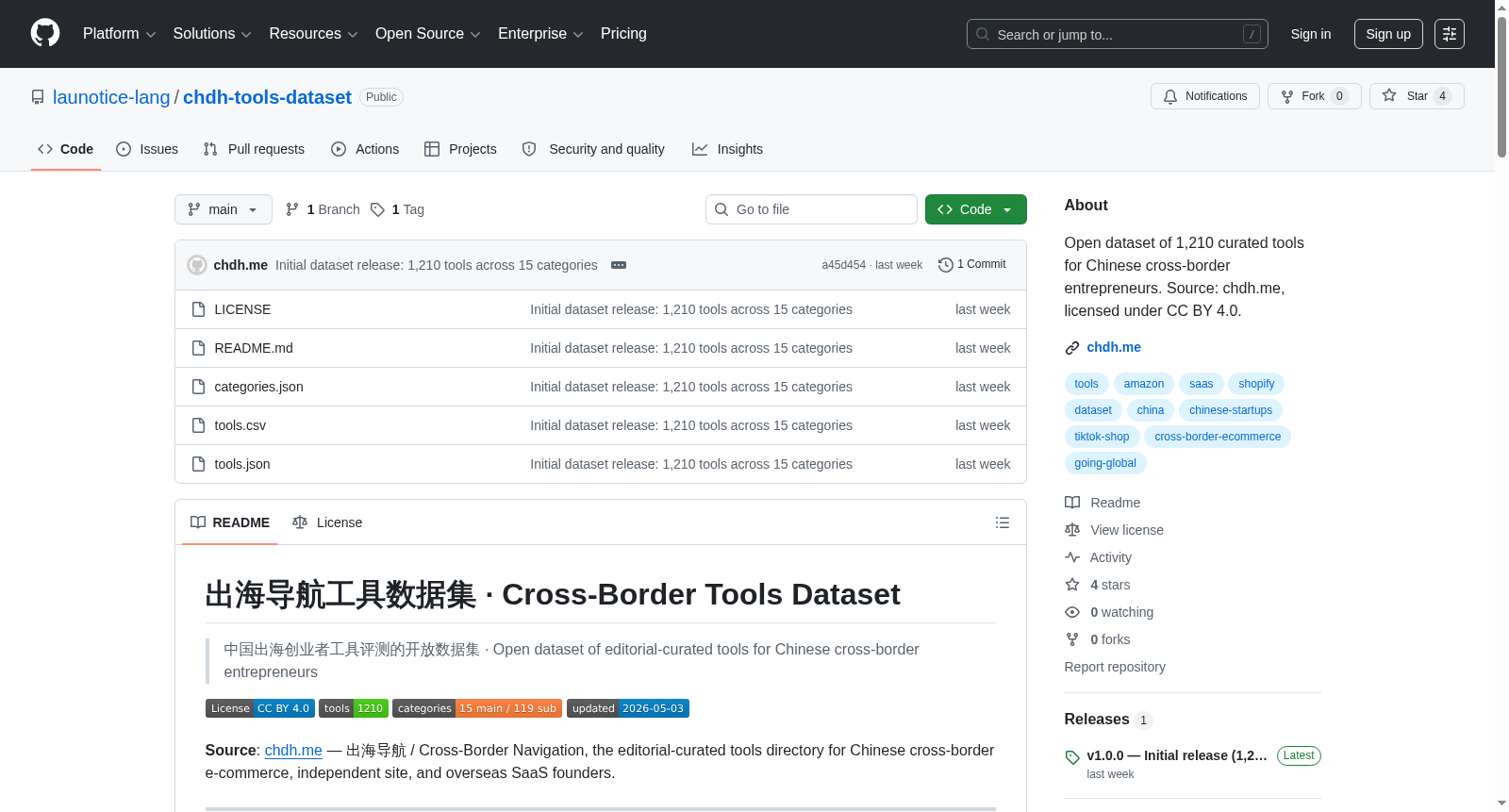1509x812 pixels.
Task: Switch to Pull requests tab
Action: [x=254, y=149]
